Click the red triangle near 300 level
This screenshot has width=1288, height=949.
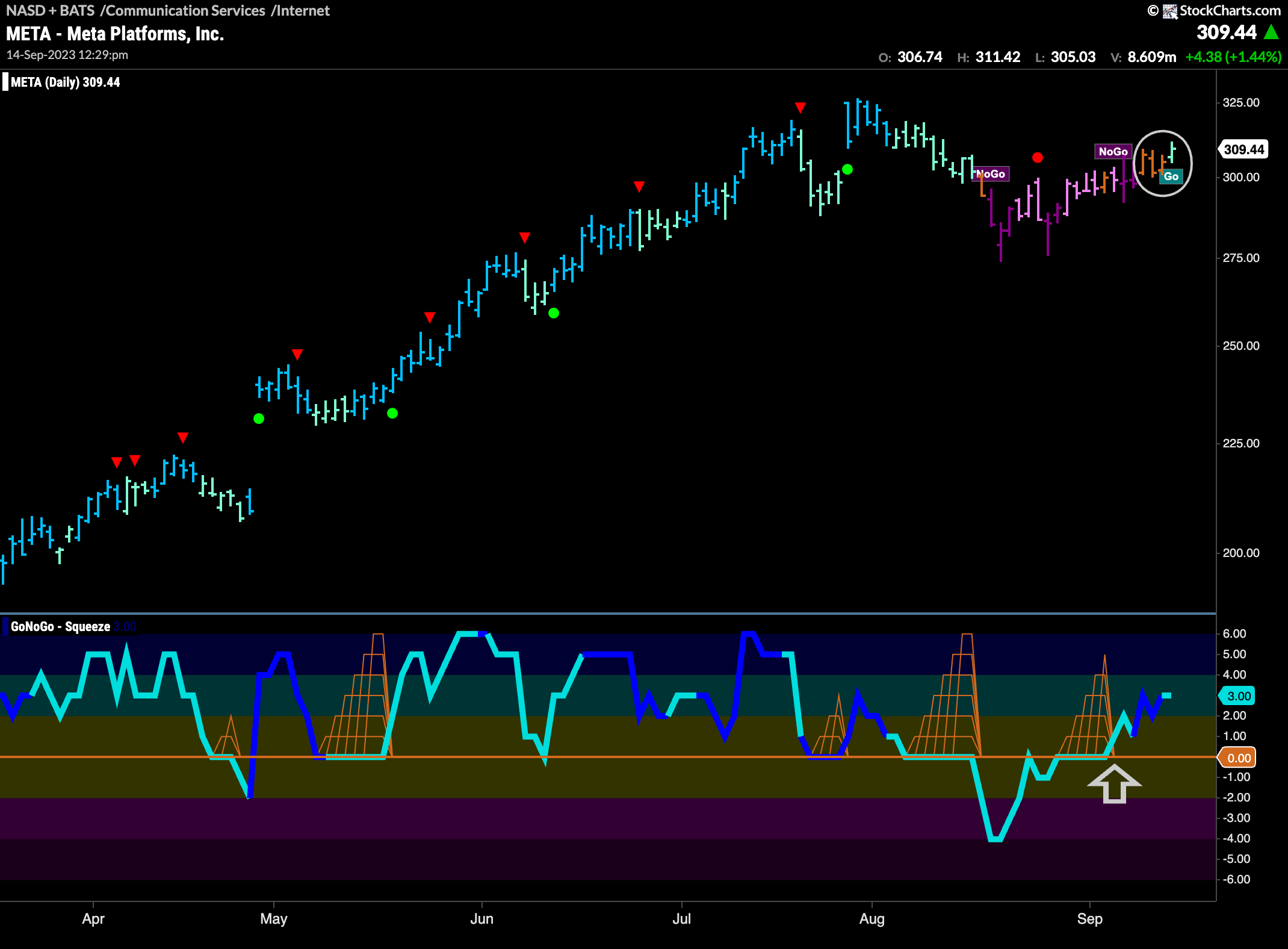click(x=639, y=187)
